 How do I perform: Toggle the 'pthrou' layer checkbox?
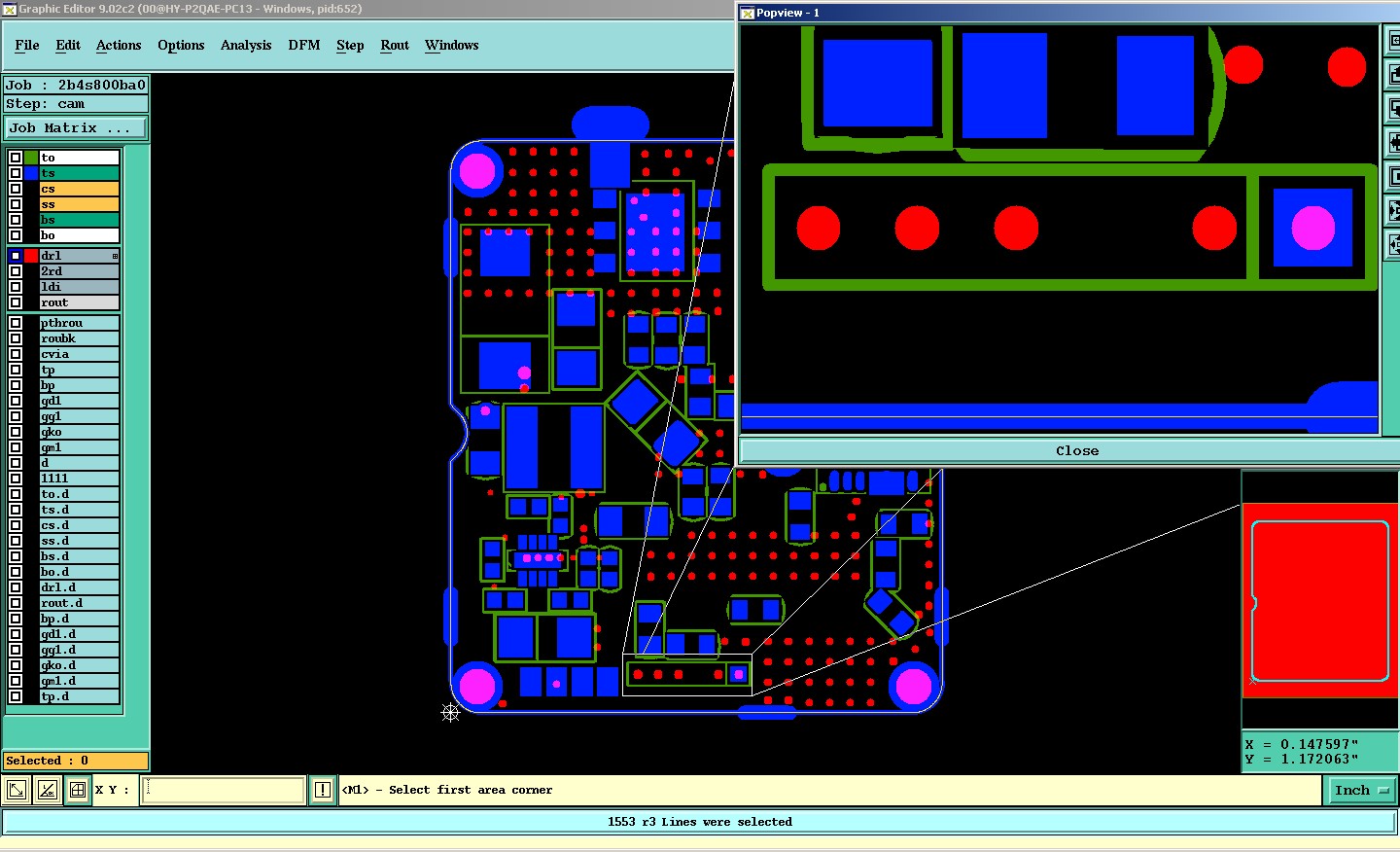tap(16, 323)
